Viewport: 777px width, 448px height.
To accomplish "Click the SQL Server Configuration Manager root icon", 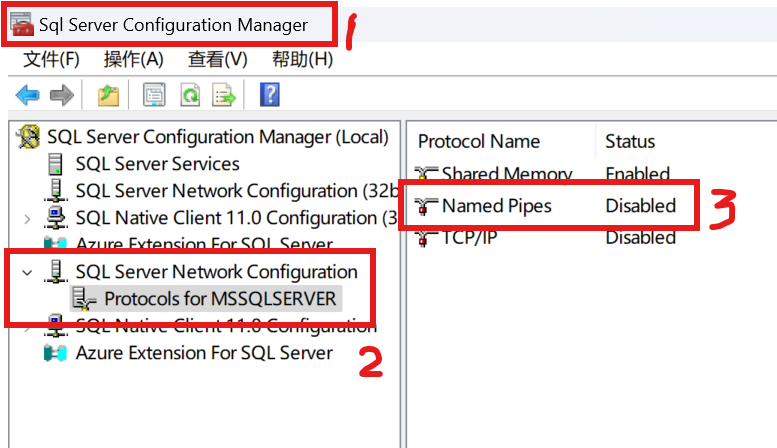I will tap(28, 137).
